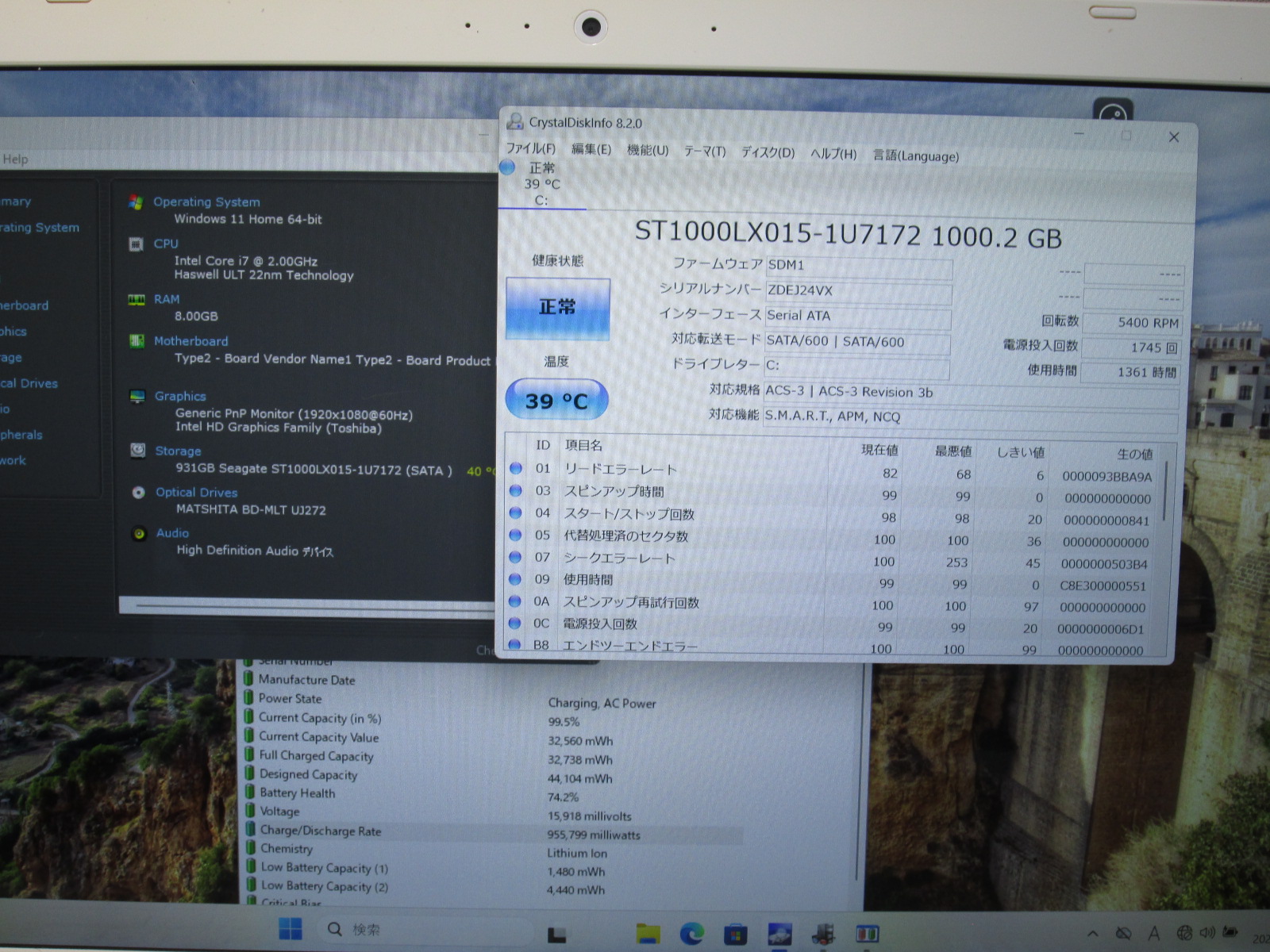Show hidden system tray icons chevron
Image resolution: width=1270 pixels, height=952 pixels.
(1093, 935)
